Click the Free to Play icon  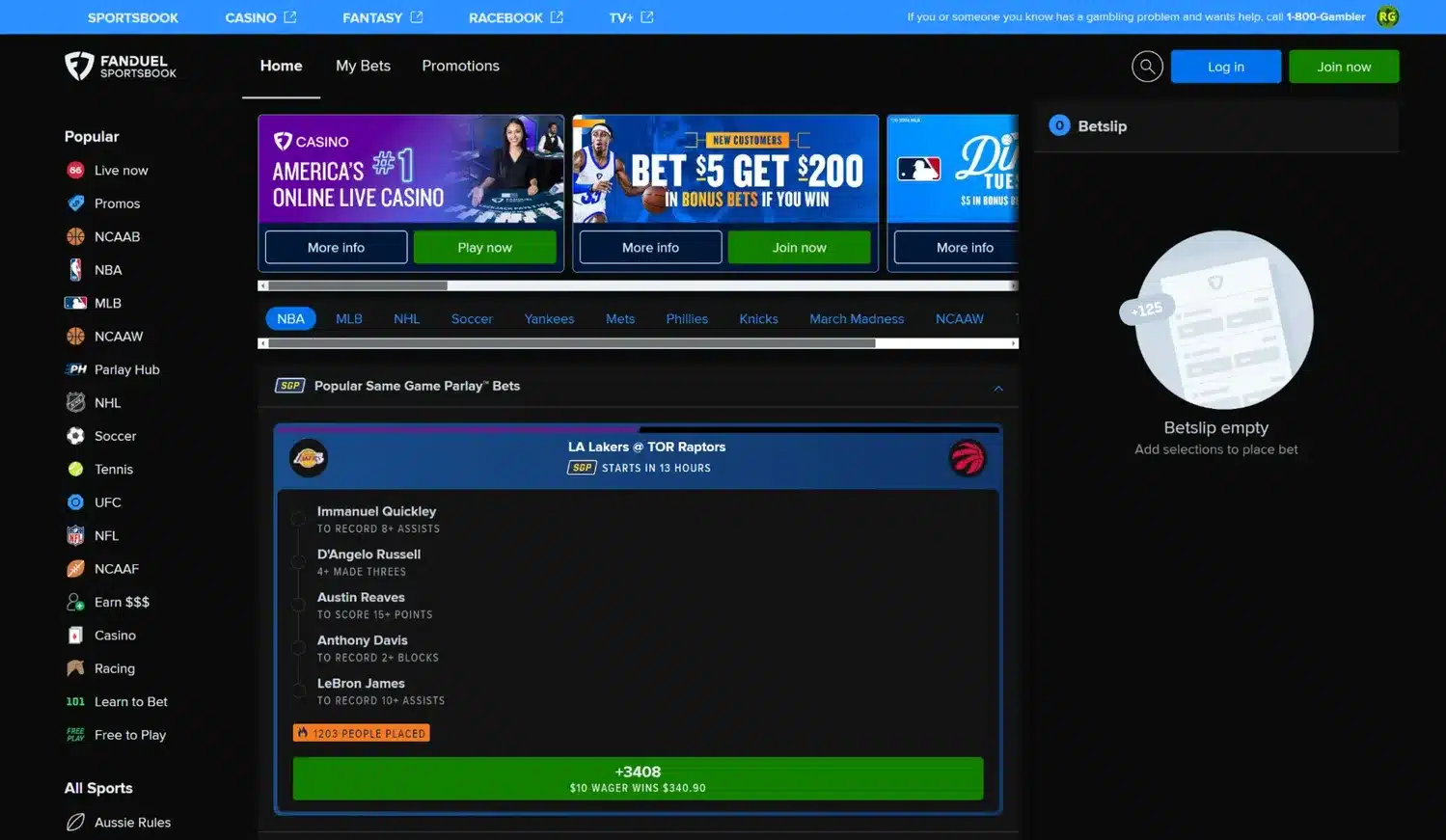pos(75,735)
